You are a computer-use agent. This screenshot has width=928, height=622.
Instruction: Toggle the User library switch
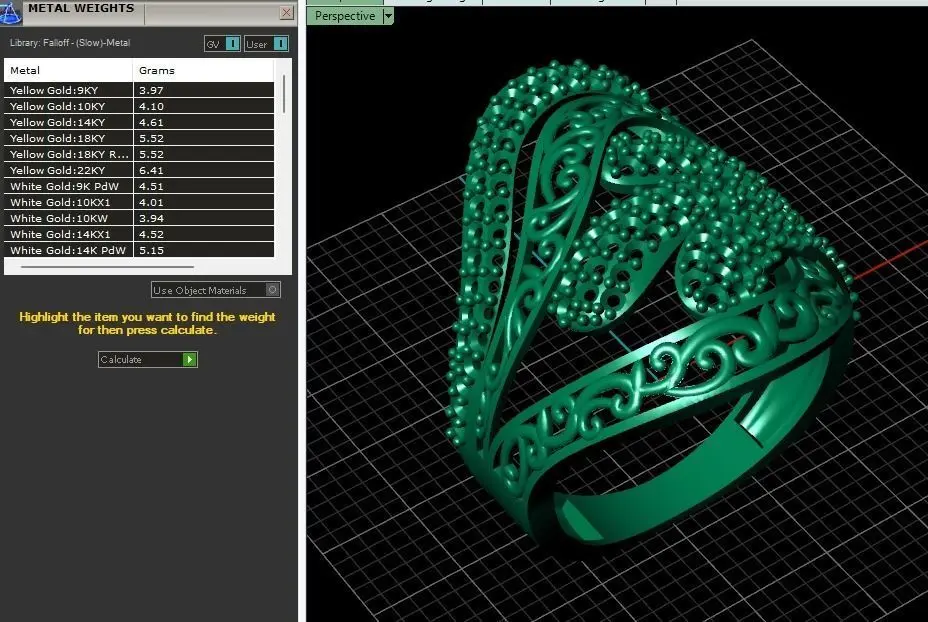point(266,44)
